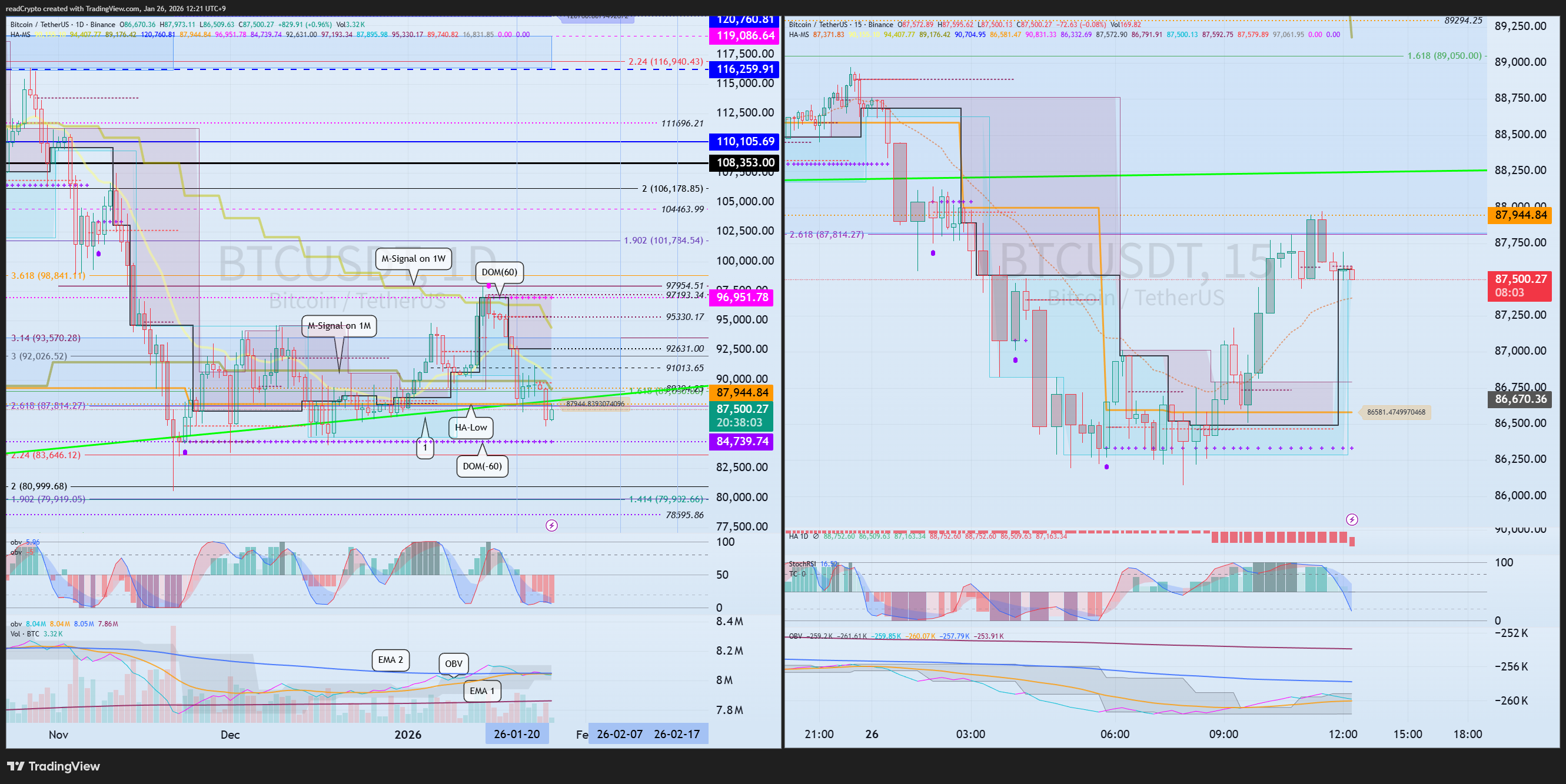The height and width of the screenshot is (784, 1566).
Task: Click the lightning event icon on the 15-minute chart
Action: tap(1351, 519)
